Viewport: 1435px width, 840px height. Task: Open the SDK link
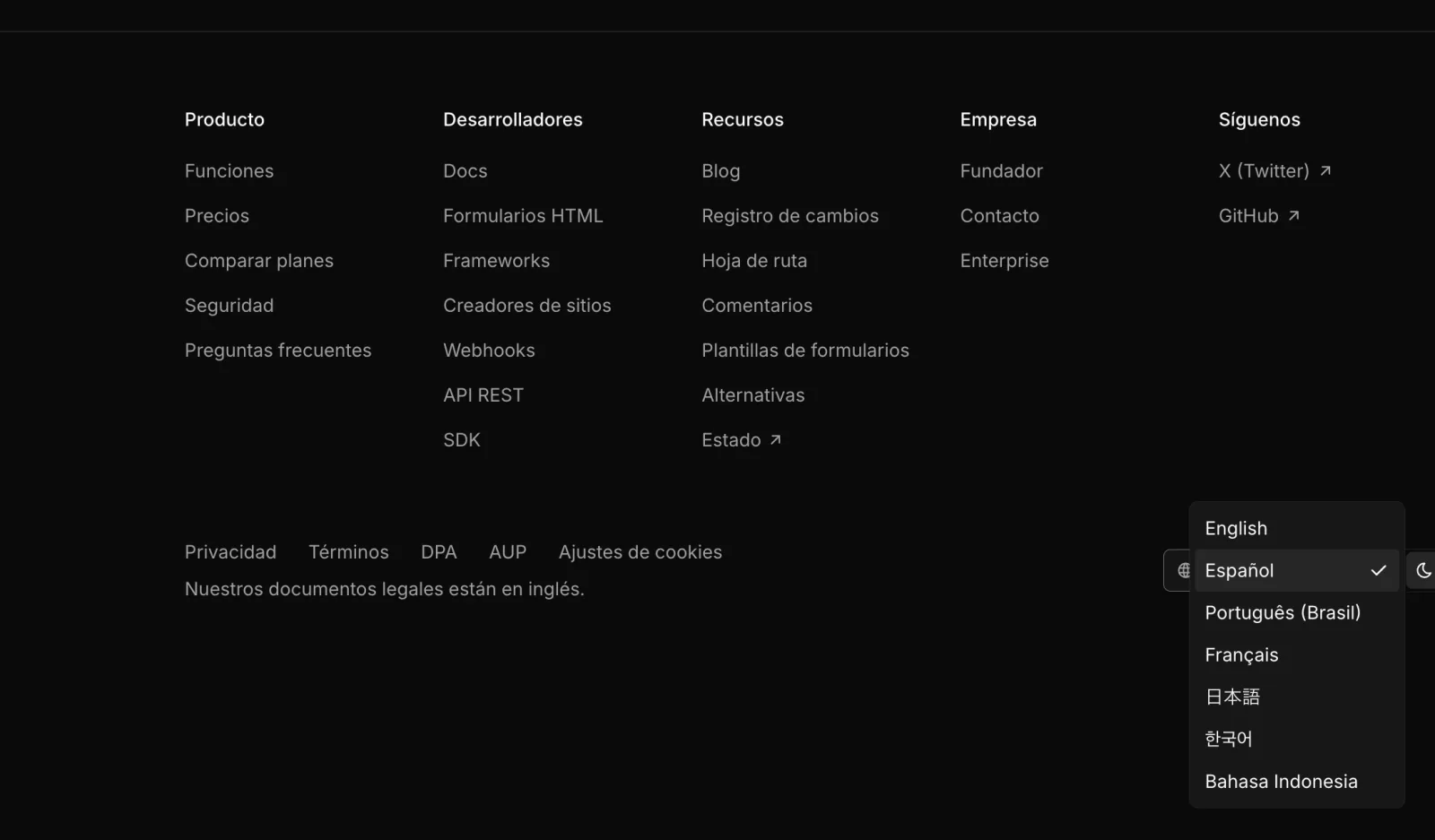click(462, 439)
